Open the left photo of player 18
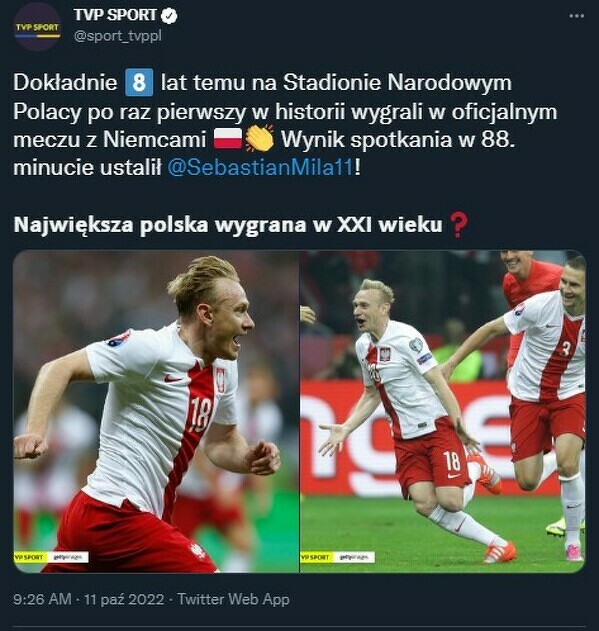Screen dimensions: 599x631 coord(156,411)
